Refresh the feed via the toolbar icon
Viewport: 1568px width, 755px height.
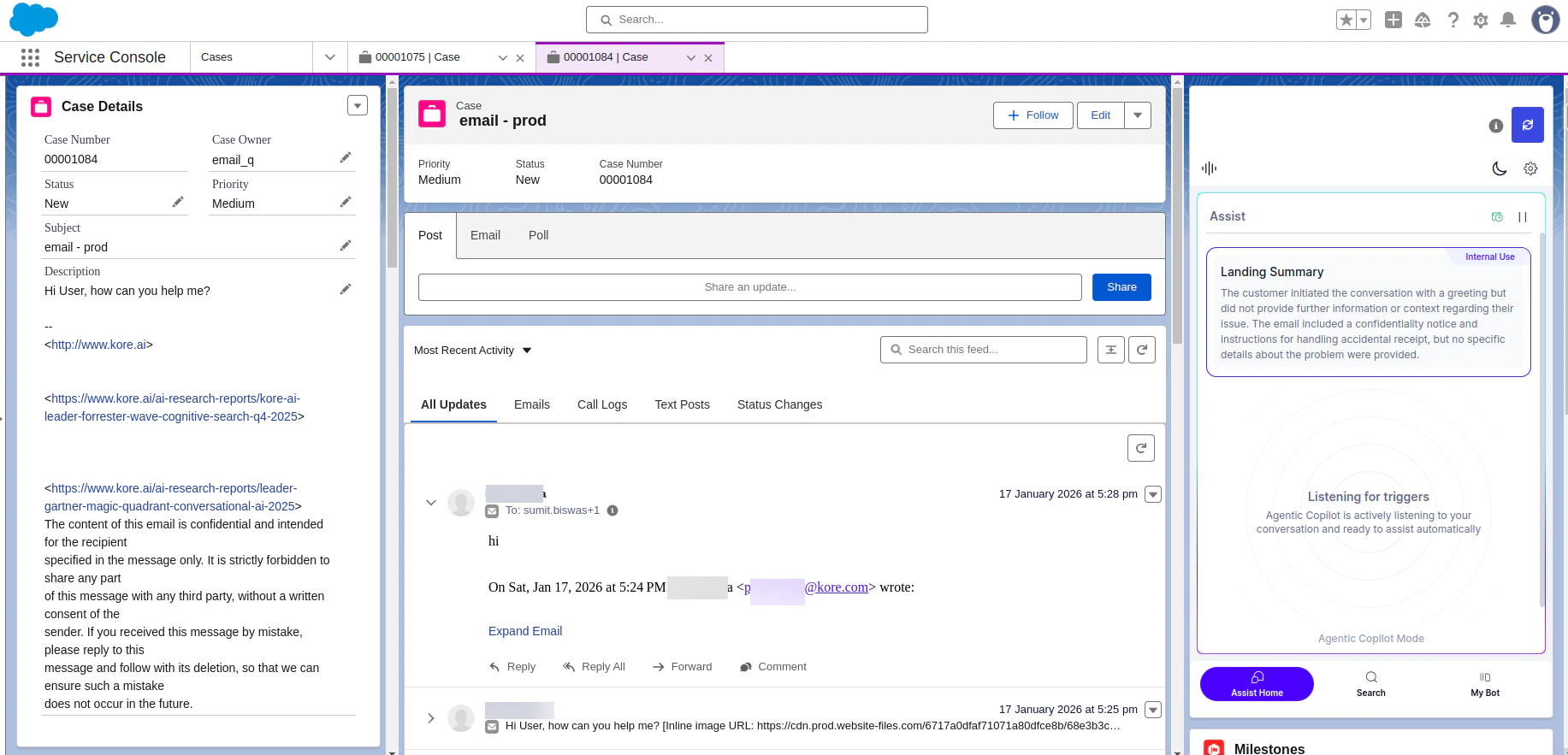point(1142,350)
